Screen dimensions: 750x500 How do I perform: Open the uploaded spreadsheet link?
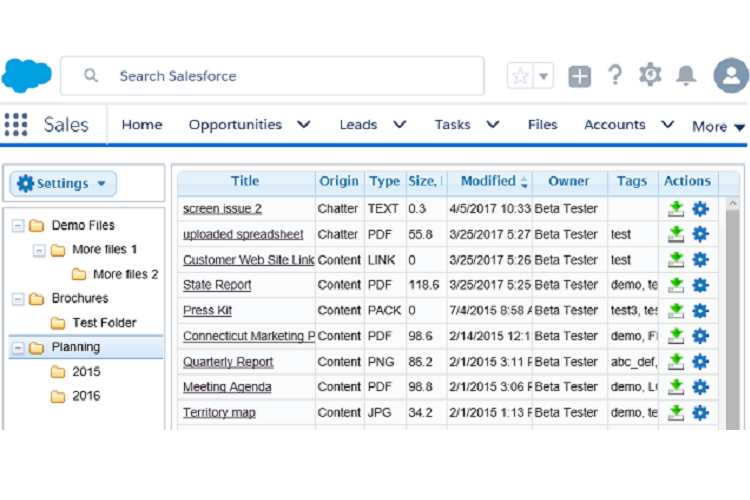click(243, 234)
